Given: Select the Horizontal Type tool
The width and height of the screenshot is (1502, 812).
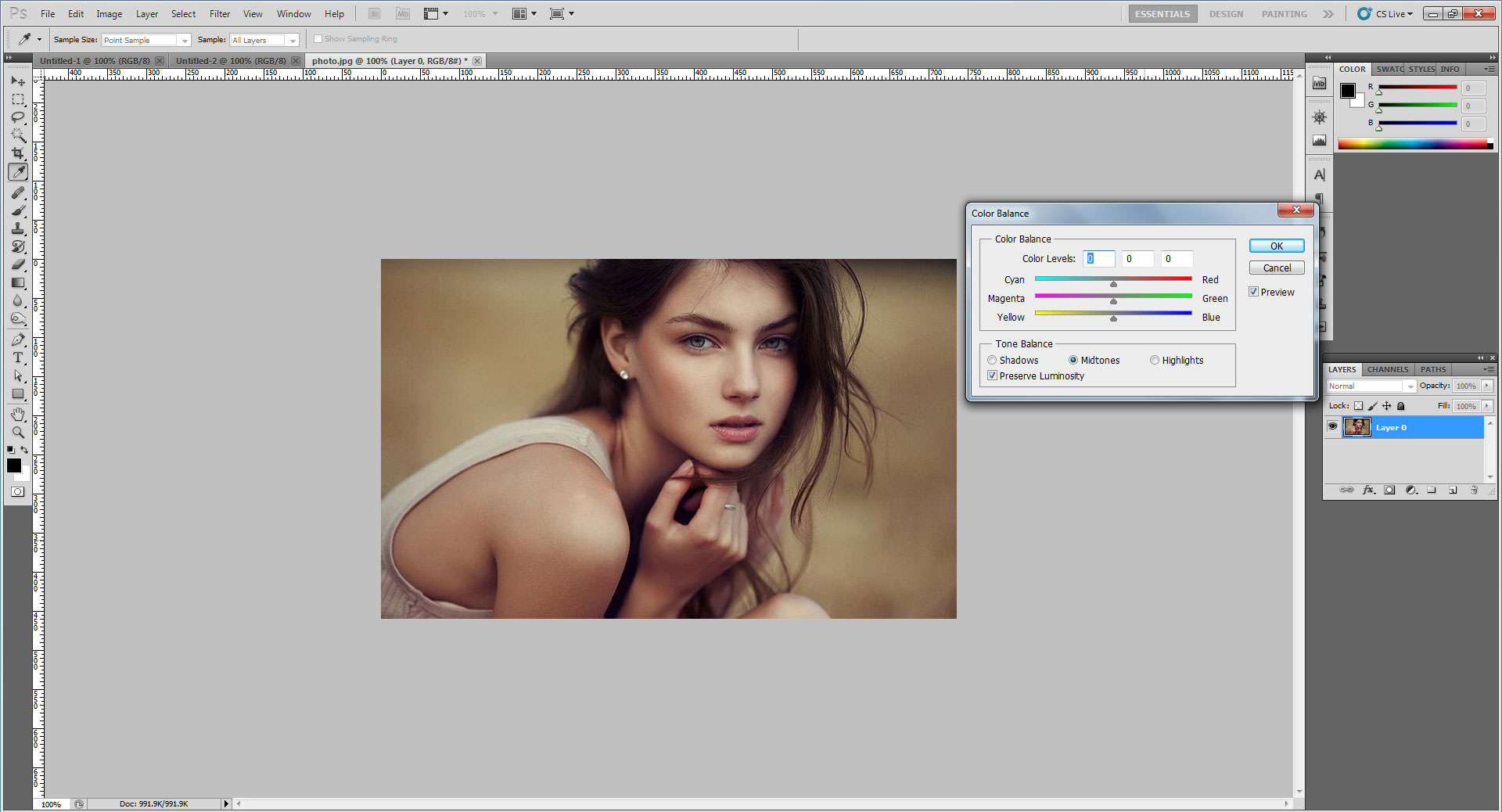Looking at the screenshot, I should (18, 357).
